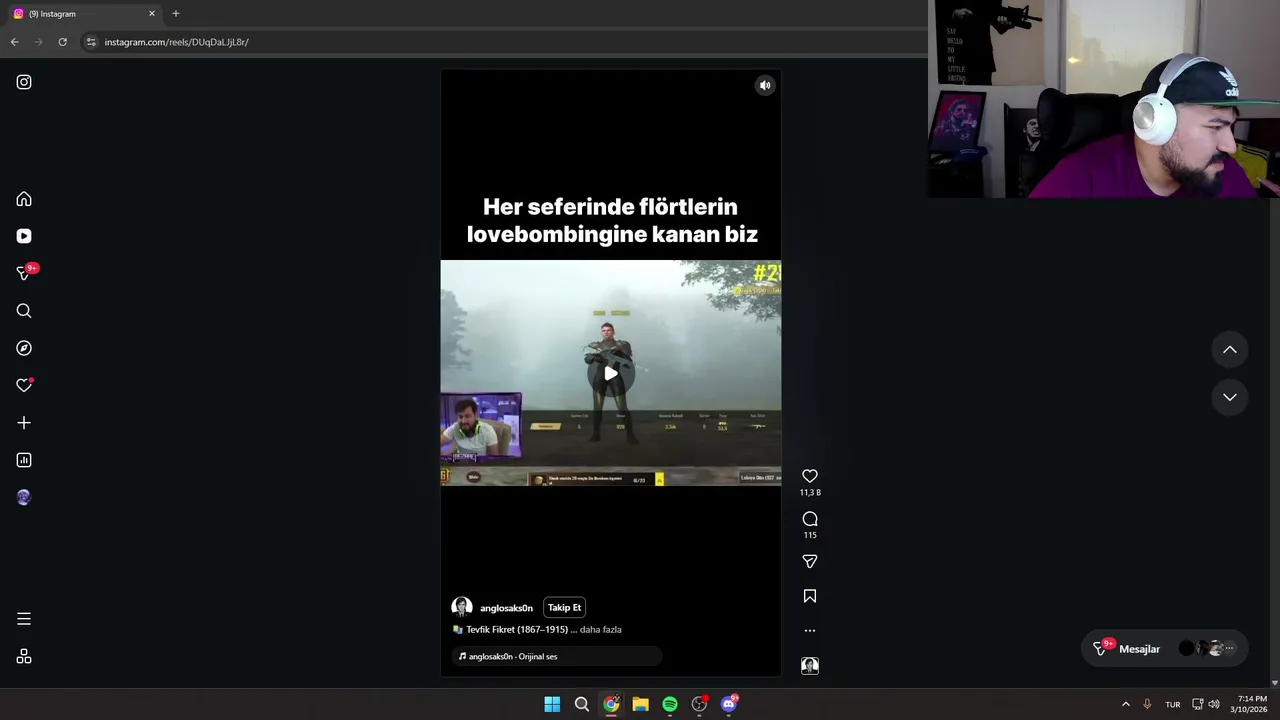Click the 115 comment count

810,535
